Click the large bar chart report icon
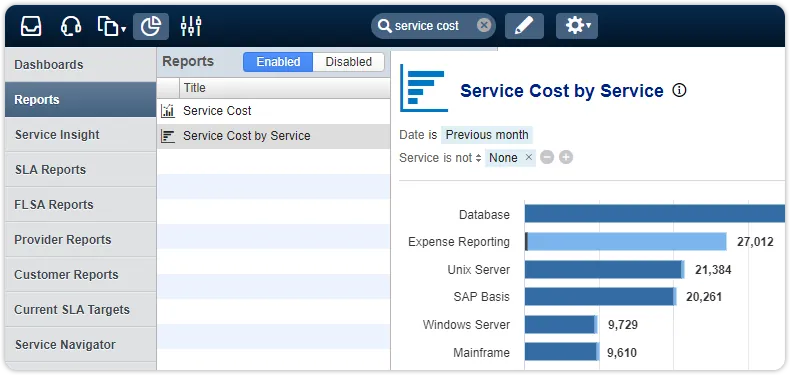 point(424,88)
